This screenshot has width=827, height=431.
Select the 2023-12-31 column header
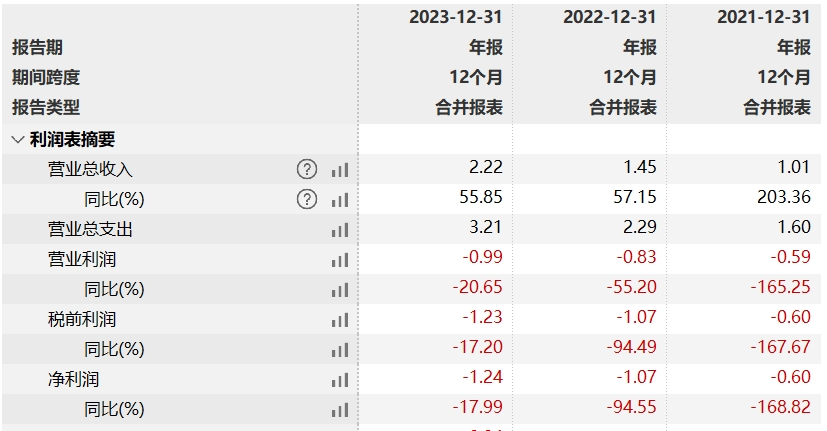(455, 17)
